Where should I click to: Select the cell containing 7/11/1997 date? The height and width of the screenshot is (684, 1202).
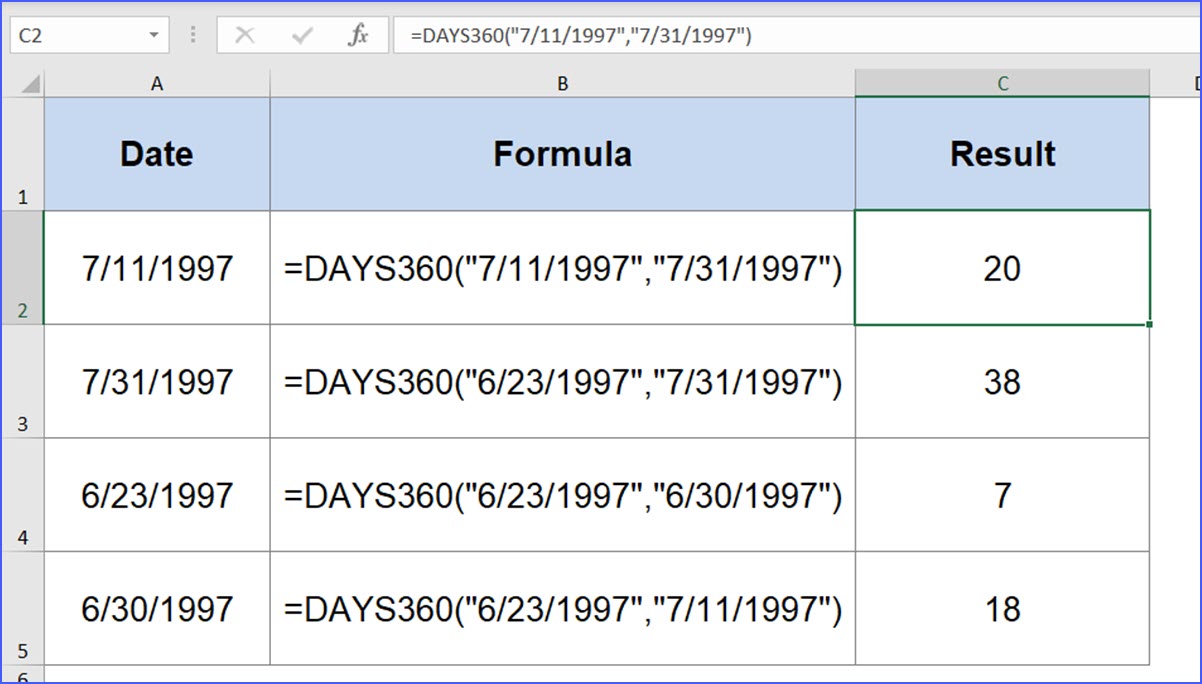[156, 268]
